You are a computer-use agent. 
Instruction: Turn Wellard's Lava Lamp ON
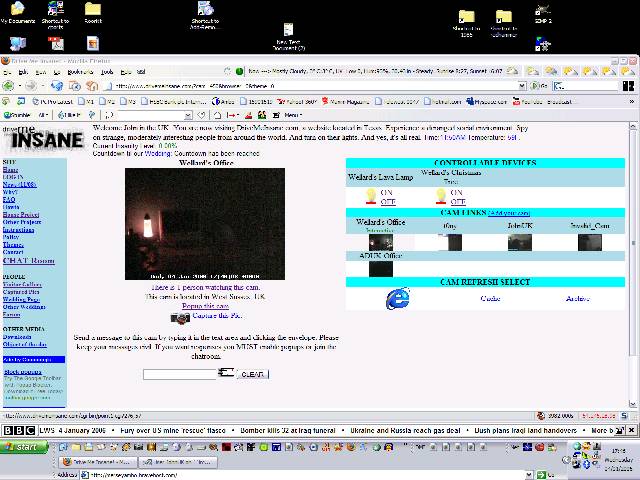387,192
